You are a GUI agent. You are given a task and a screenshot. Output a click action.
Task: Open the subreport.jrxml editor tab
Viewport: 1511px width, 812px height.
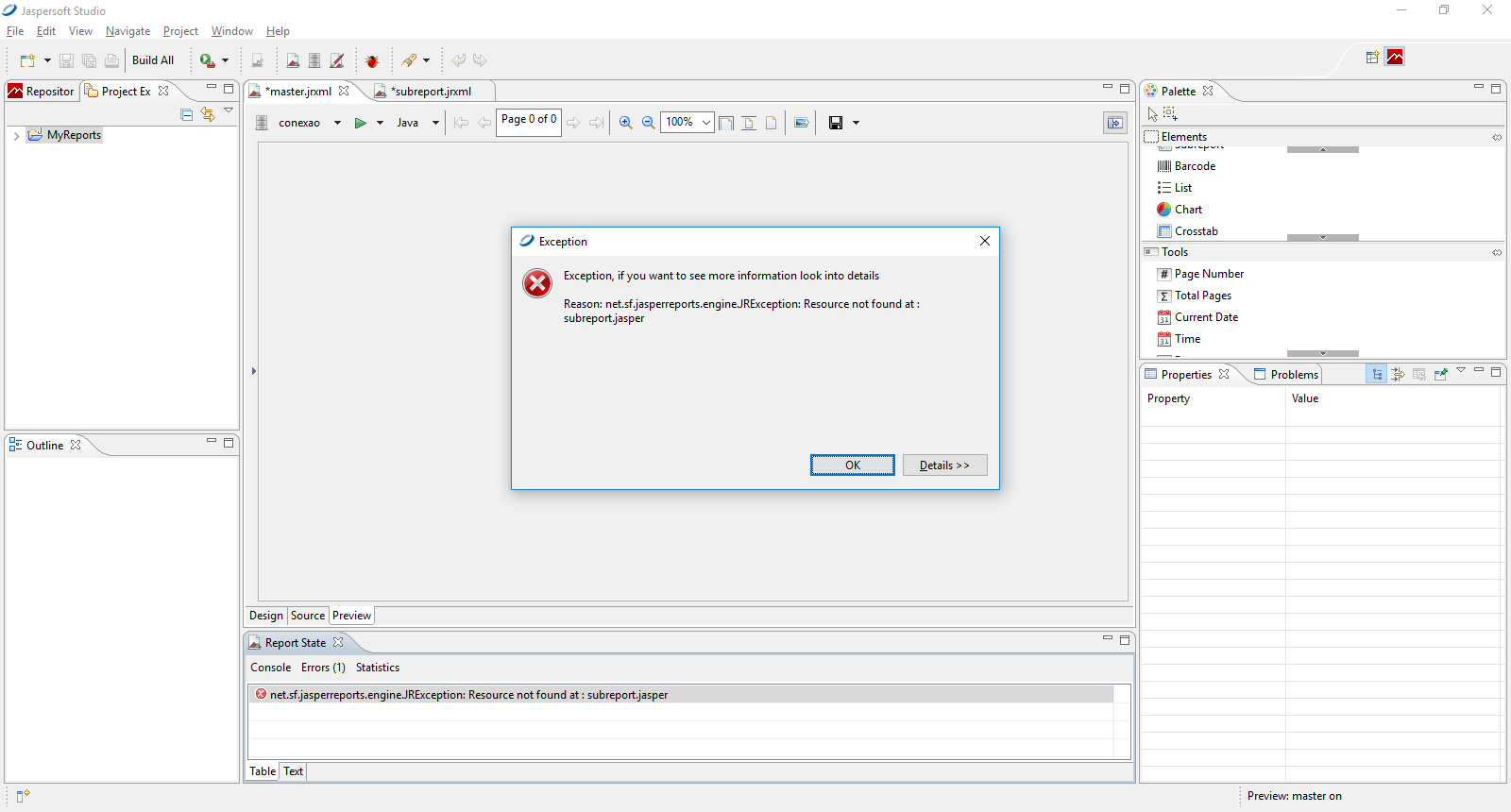433,92
